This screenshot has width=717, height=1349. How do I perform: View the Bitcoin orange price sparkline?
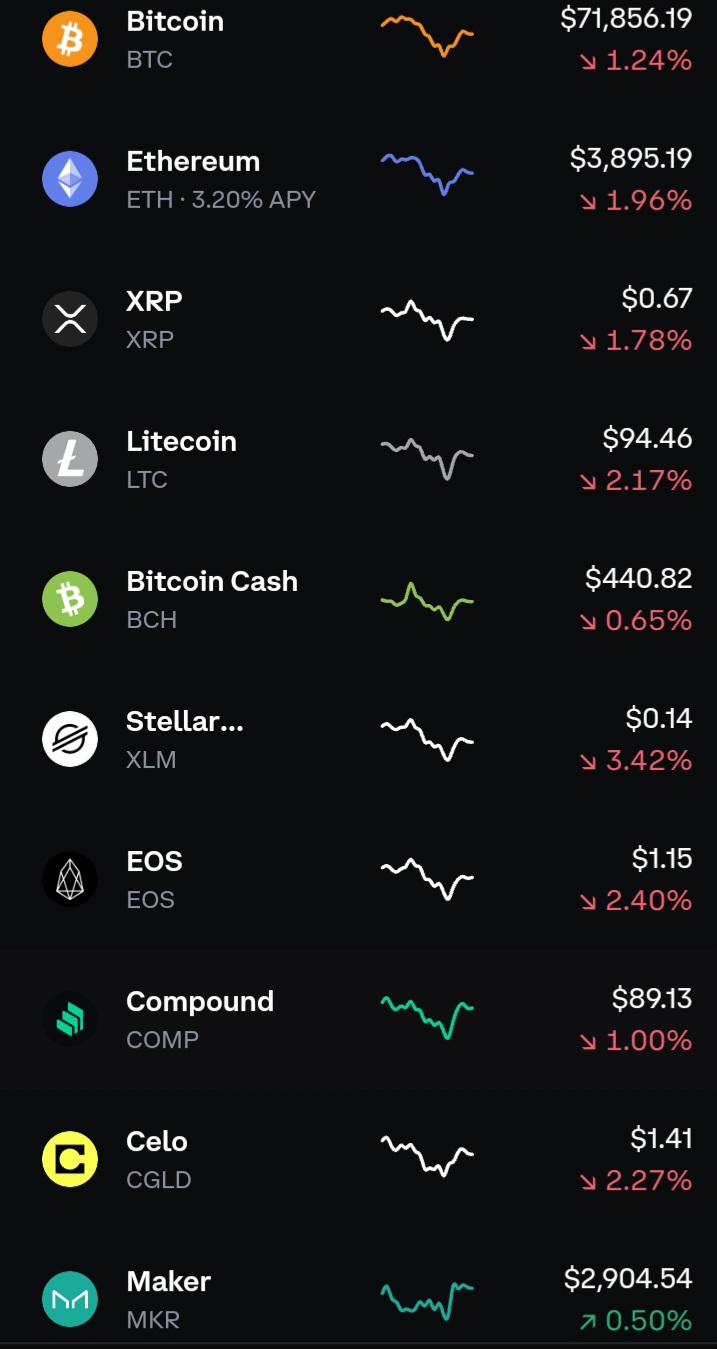(x=427, y=35)
